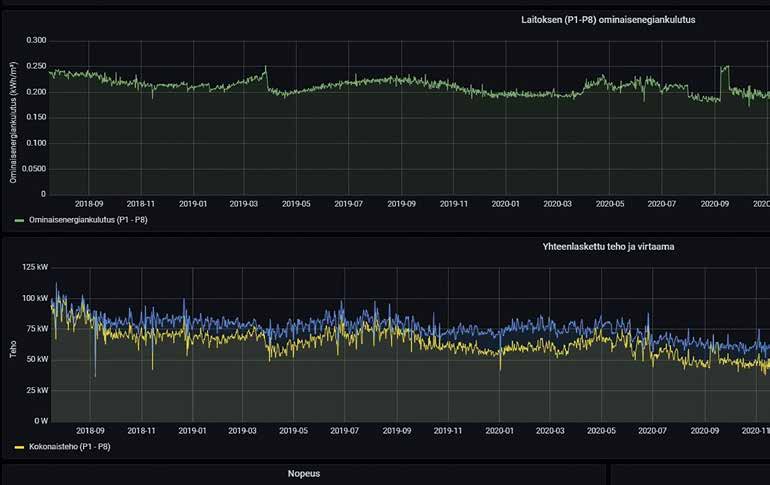The height and width of the screenshot is (485, 770).
Task: Toggle the Kokonaisteho (P1 - P8) legend series
Action: click(x=69, y=447)
